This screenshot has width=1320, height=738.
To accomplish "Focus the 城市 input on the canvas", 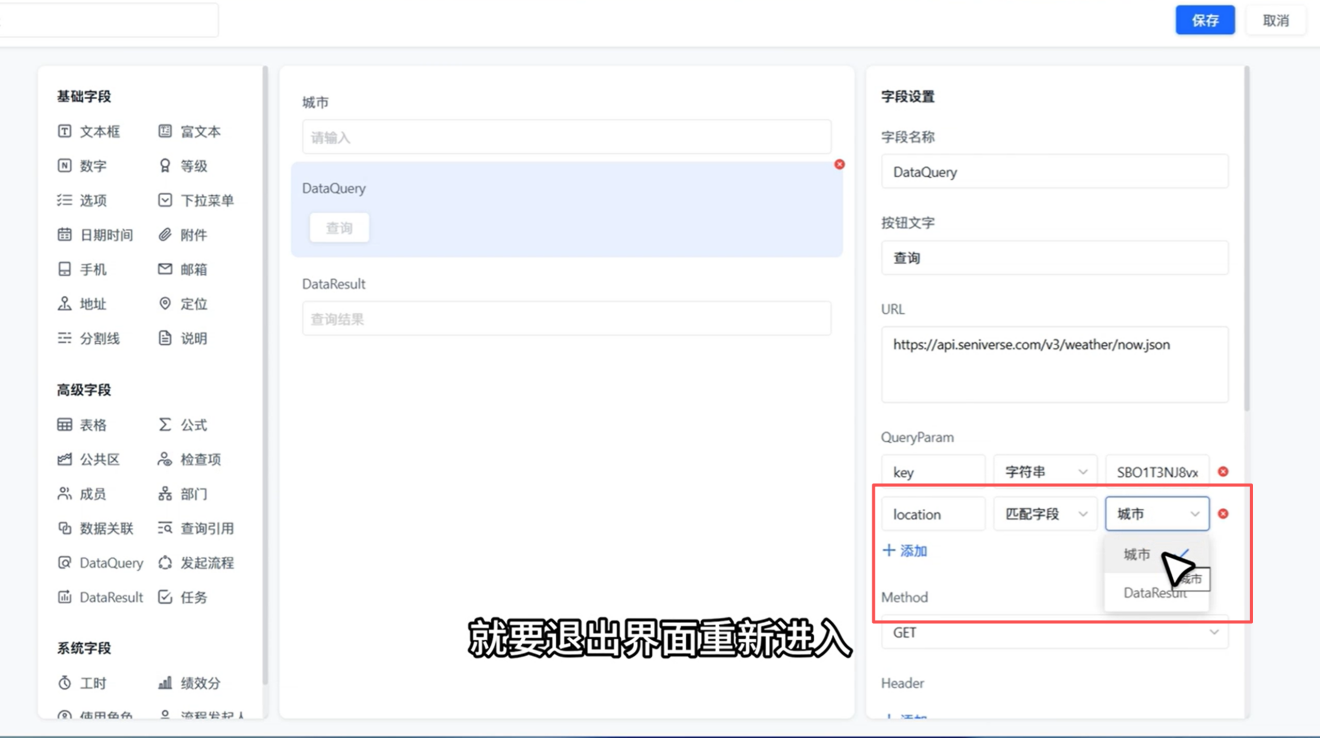I will tap(567, 137).
